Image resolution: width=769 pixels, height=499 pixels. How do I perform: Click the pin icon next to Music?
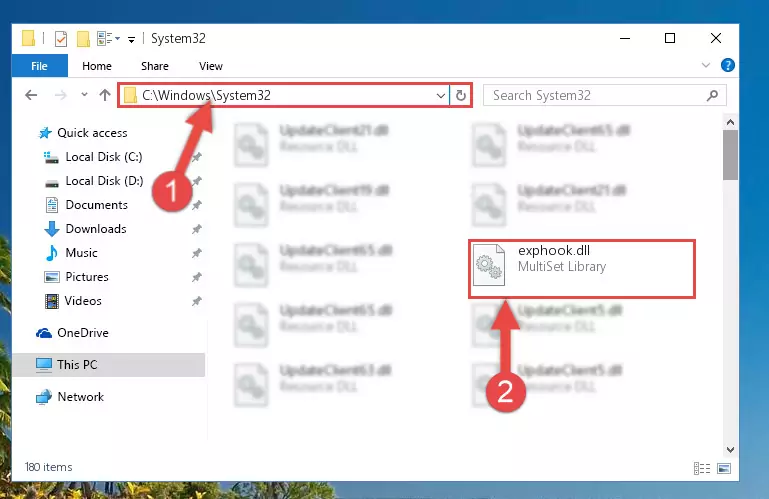click(x=197, y=253)
